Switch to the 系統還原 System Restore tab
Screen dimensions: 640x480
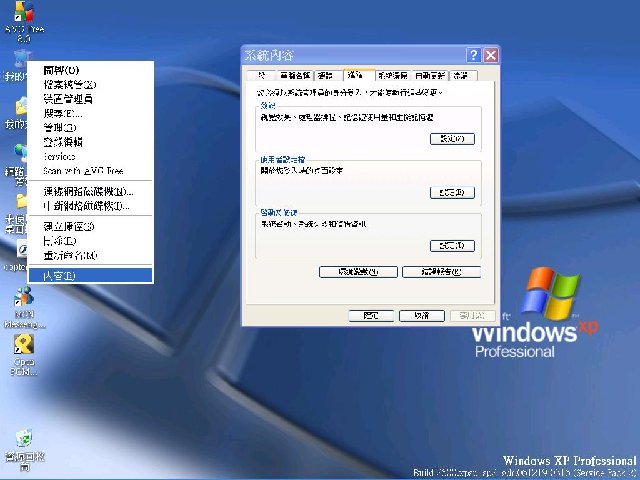pyautogui.click(x=393, y=76)
